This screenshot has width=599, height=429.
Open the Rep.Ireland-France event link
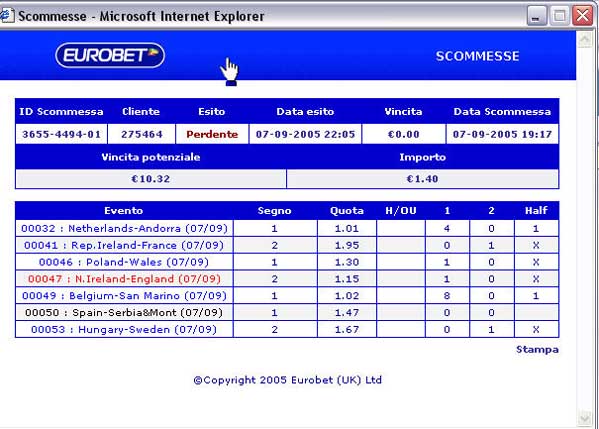click(x=124, y=245)
